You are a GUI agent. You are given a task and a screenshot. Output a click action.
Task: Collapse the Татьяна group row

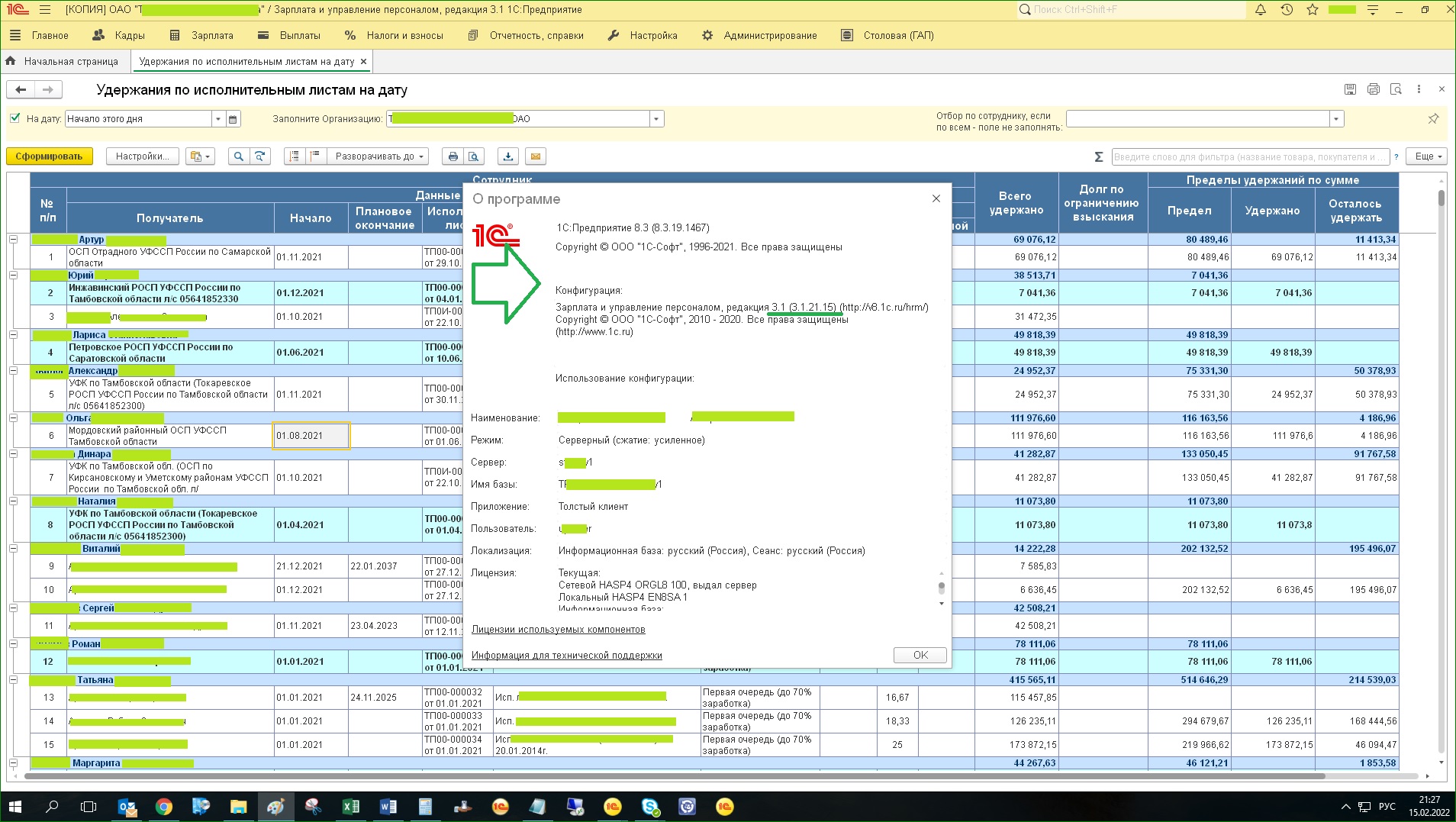(x=13, y=680)
